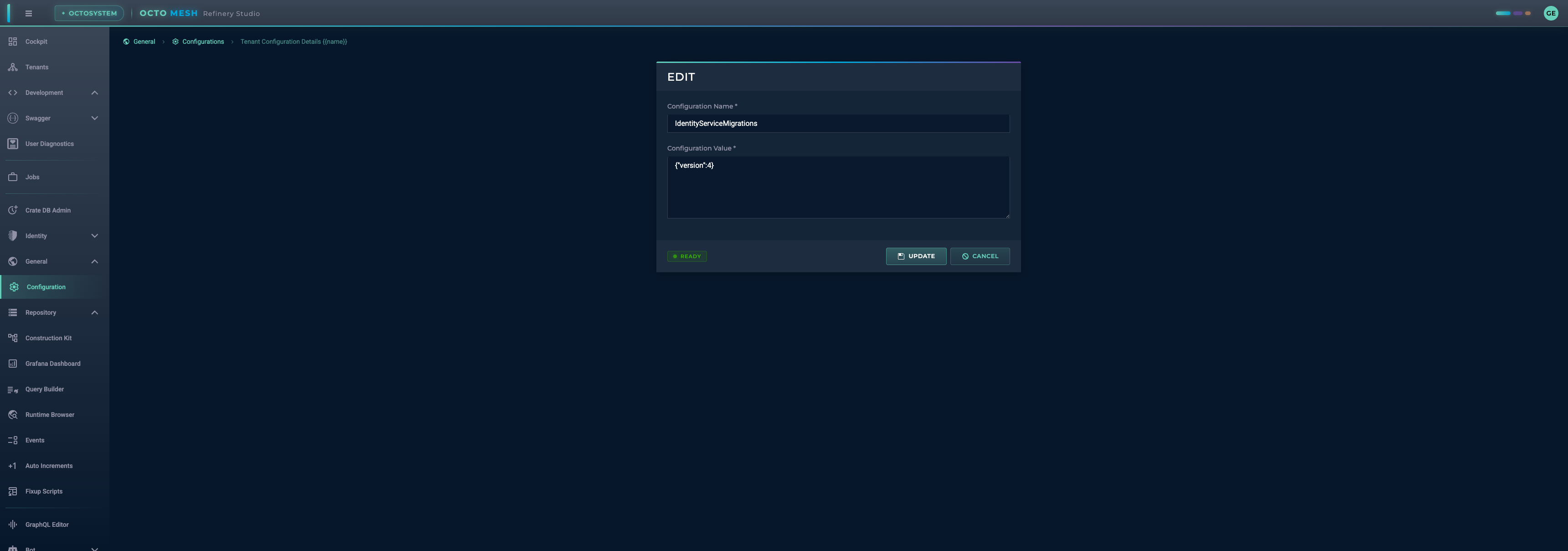Click the OCTOSYSTEM badge
Viewport: 1568px width, 551px height.
(89, 12)
